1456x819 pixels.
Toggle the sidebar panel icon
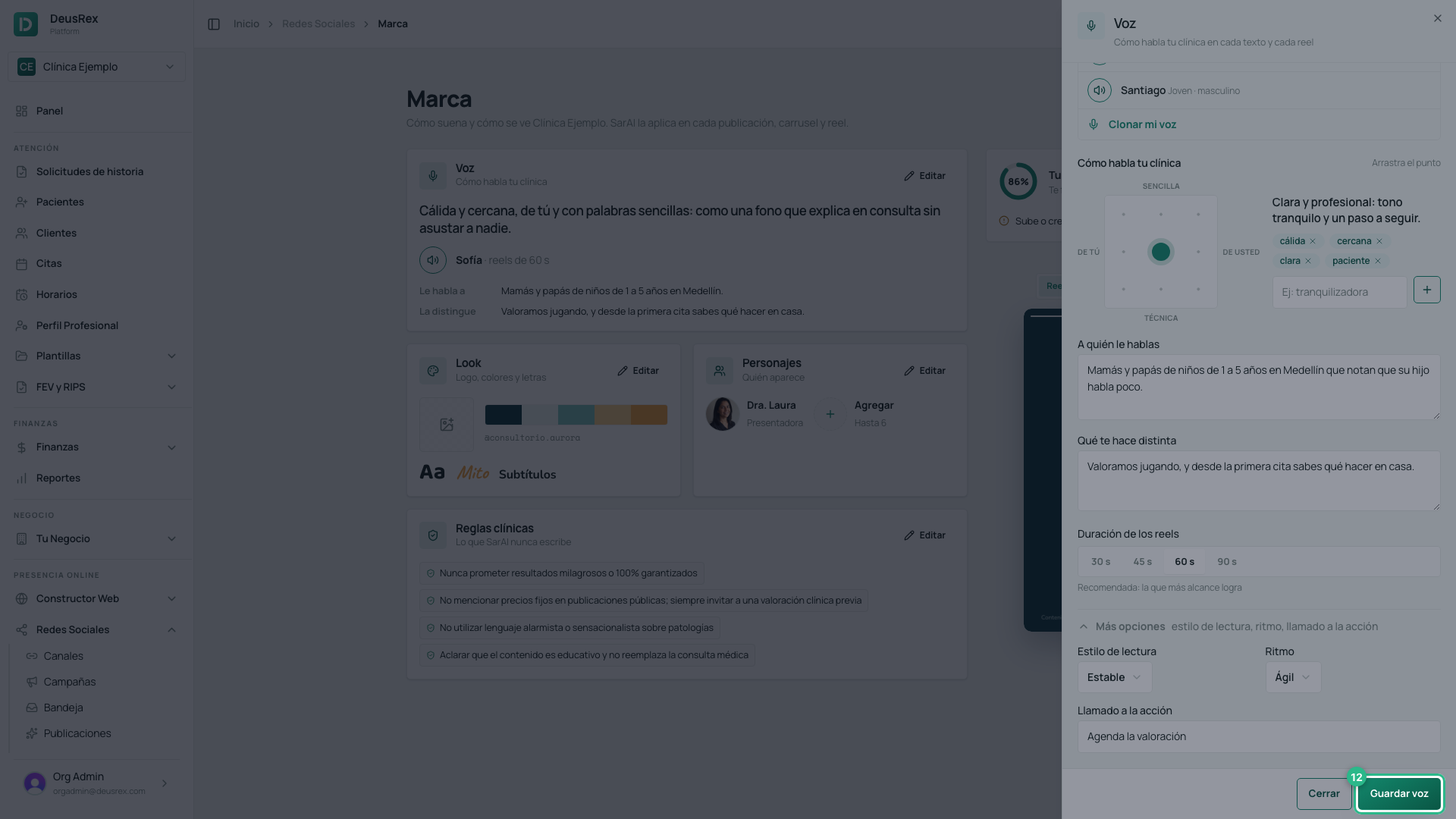click(x=214, y=24)
